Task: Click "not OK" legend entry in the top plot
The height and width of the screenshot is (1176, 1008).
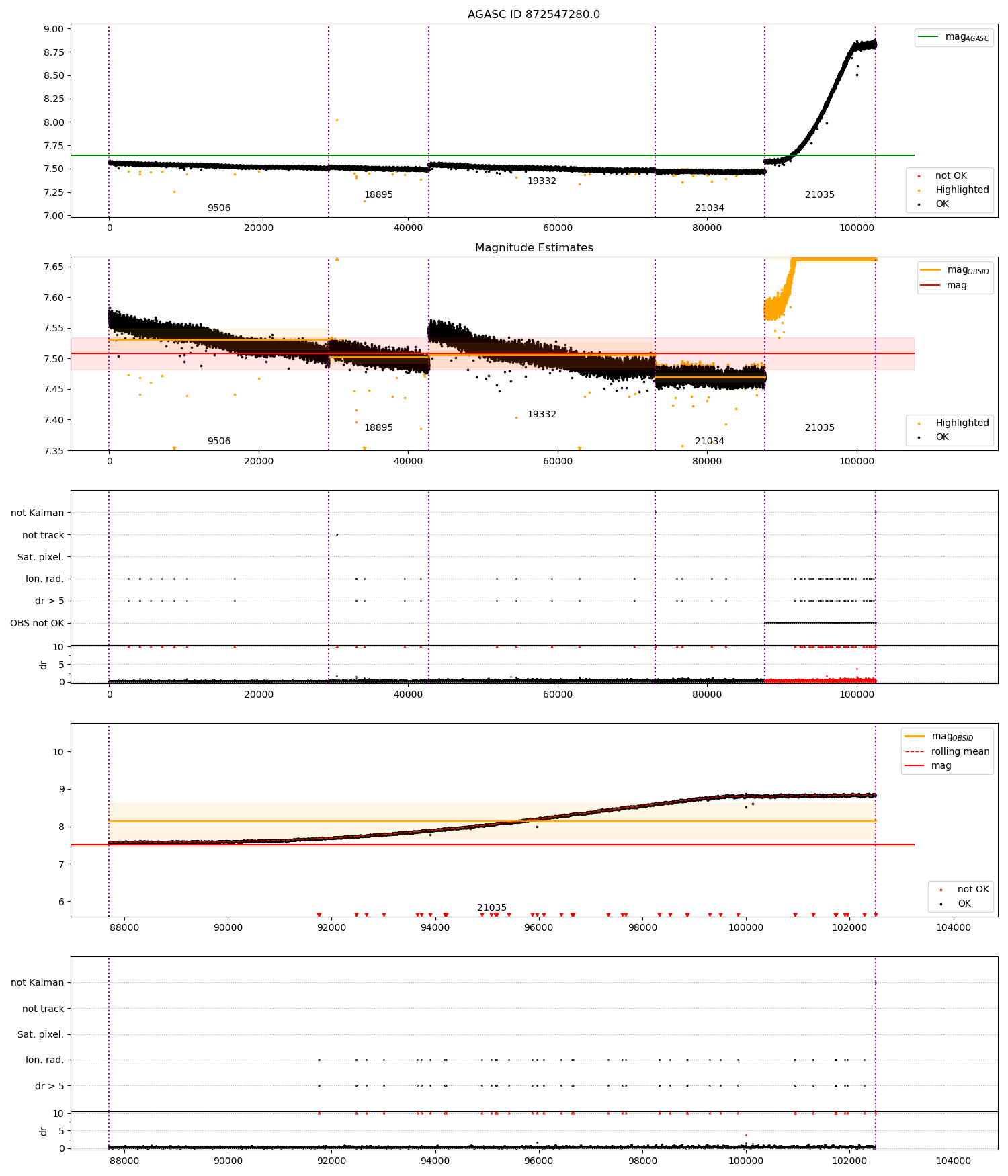Action: point(951,176)
